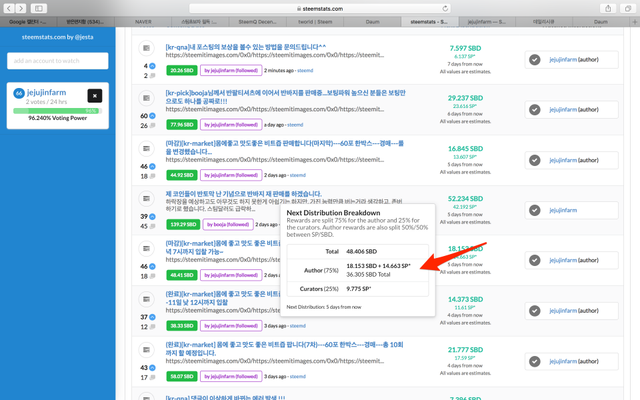Open a new tab with plus button

click(x=635, y=22)
